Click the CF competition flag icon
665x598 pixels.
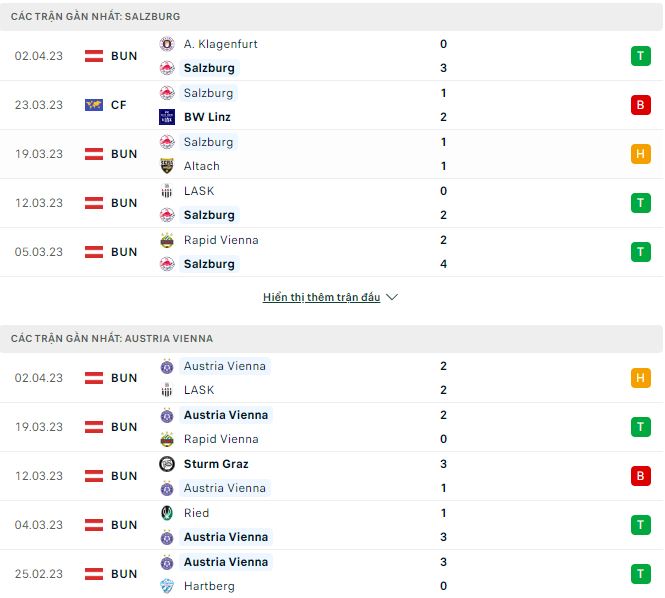click(x=95, y=105)
